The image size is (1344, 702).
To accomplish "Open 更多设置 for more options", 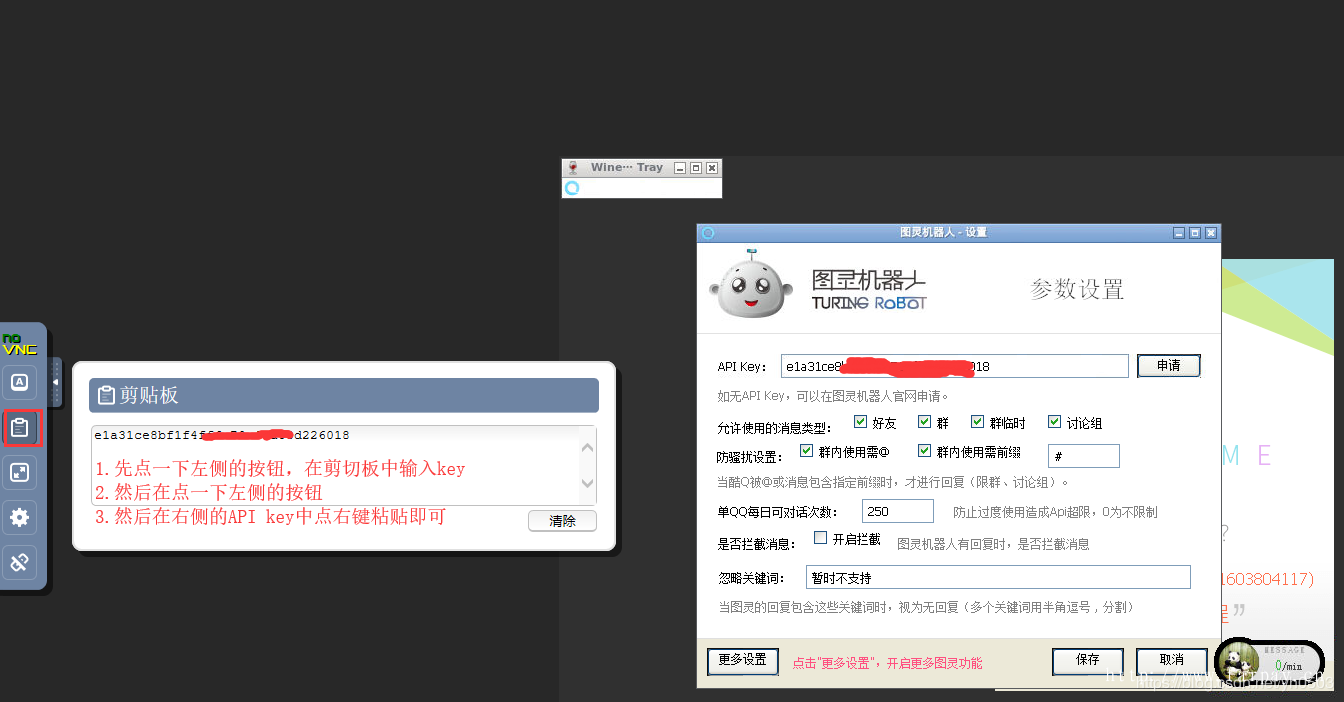I will [x=742, y=660].
